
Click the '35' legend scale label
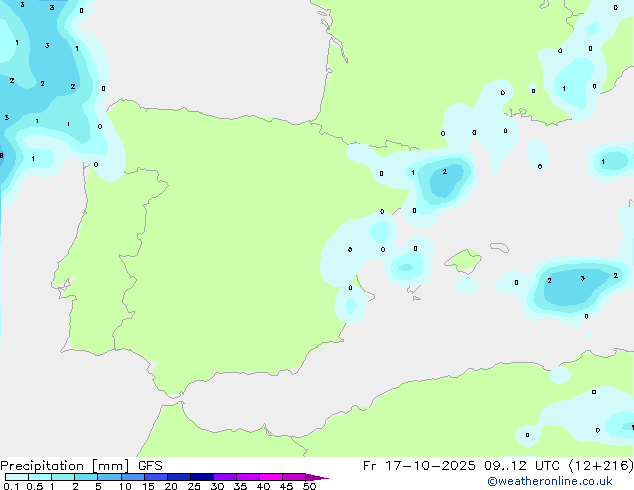240,486
